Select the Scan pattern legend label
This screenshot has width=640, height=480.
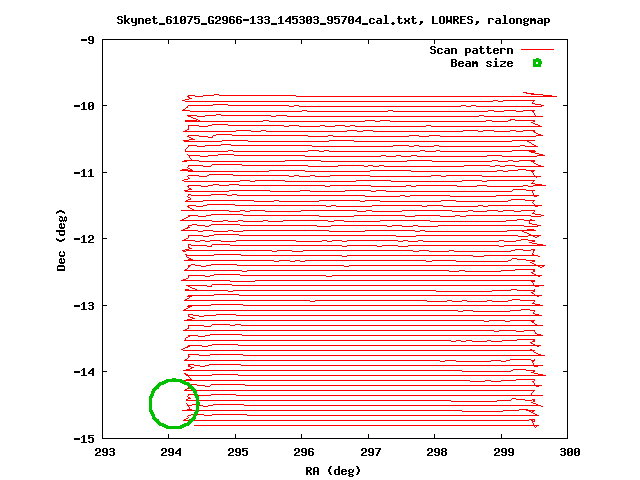click(x=471, y=50)
